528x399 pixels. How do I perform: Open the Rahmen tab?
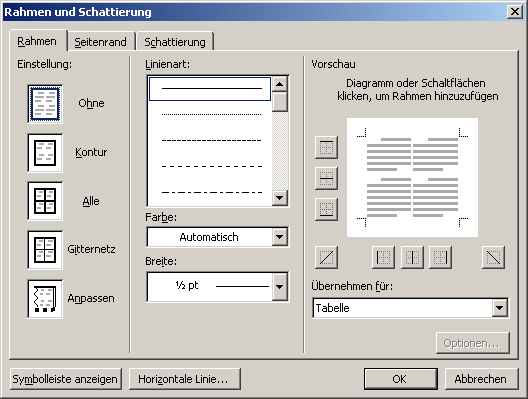[x=37, y=41]
